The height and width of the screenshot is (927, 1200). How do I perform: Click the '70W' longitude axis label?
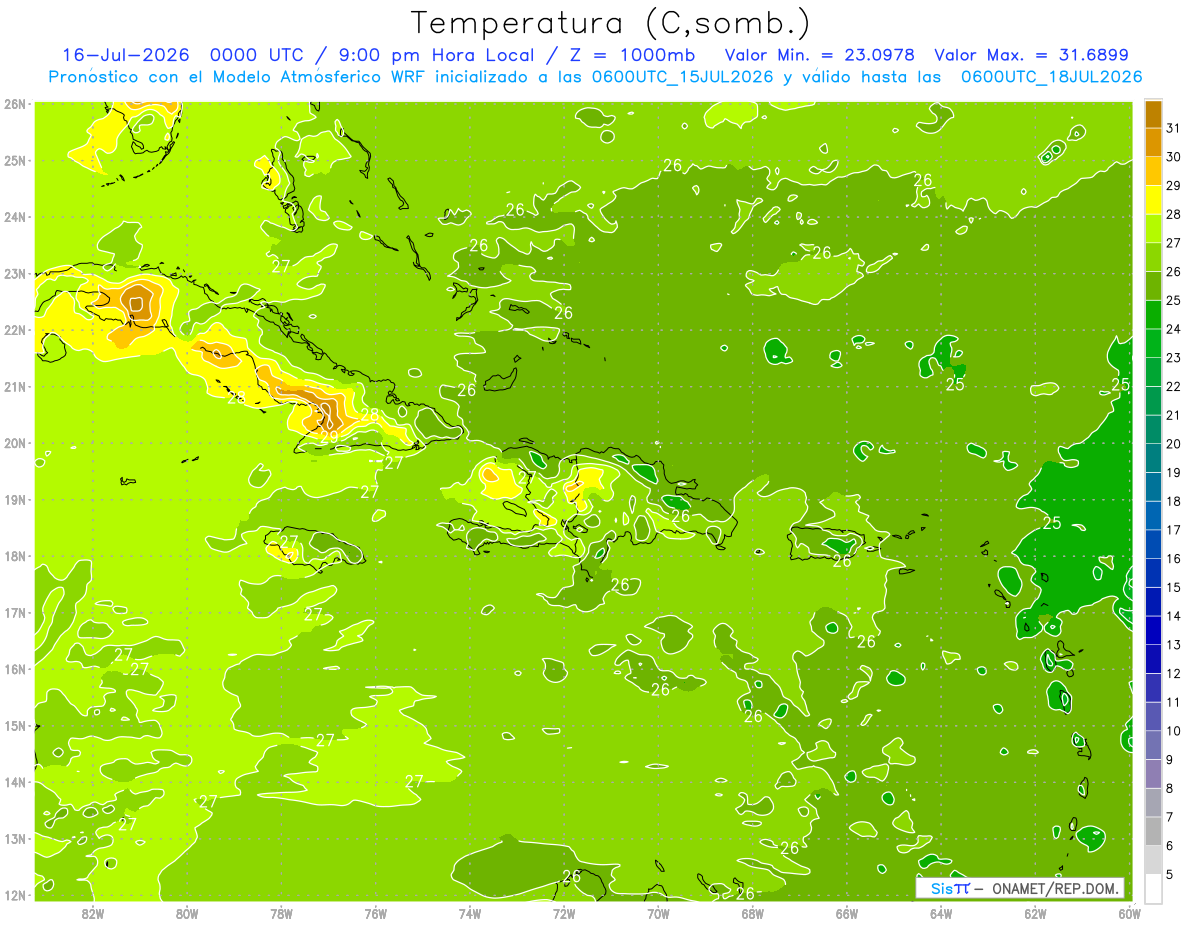point(658,913)
